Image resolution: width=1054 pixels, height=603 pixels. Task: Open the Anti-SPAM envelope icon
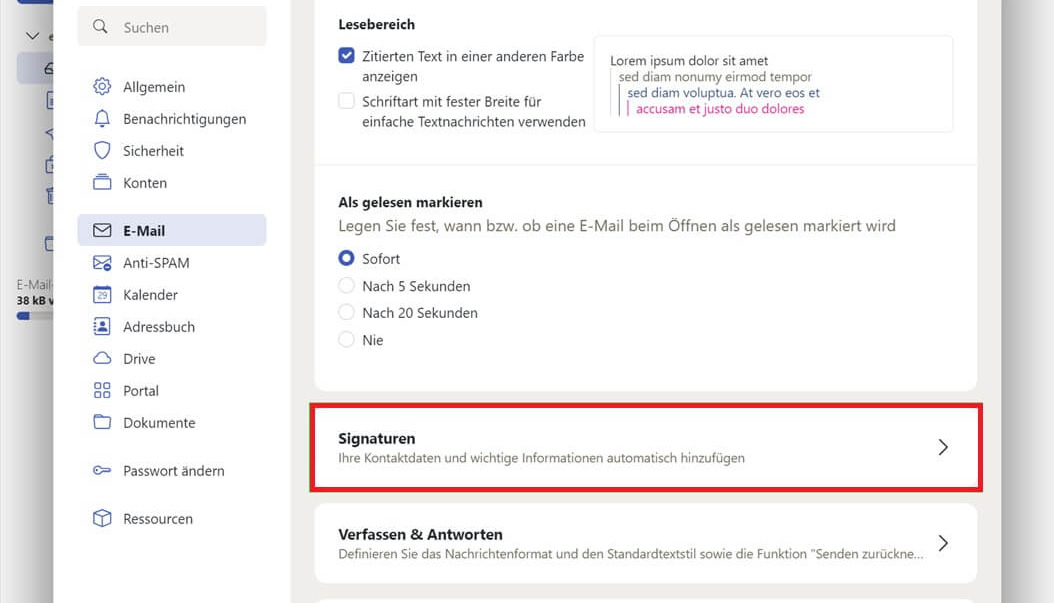coord(102,263)
